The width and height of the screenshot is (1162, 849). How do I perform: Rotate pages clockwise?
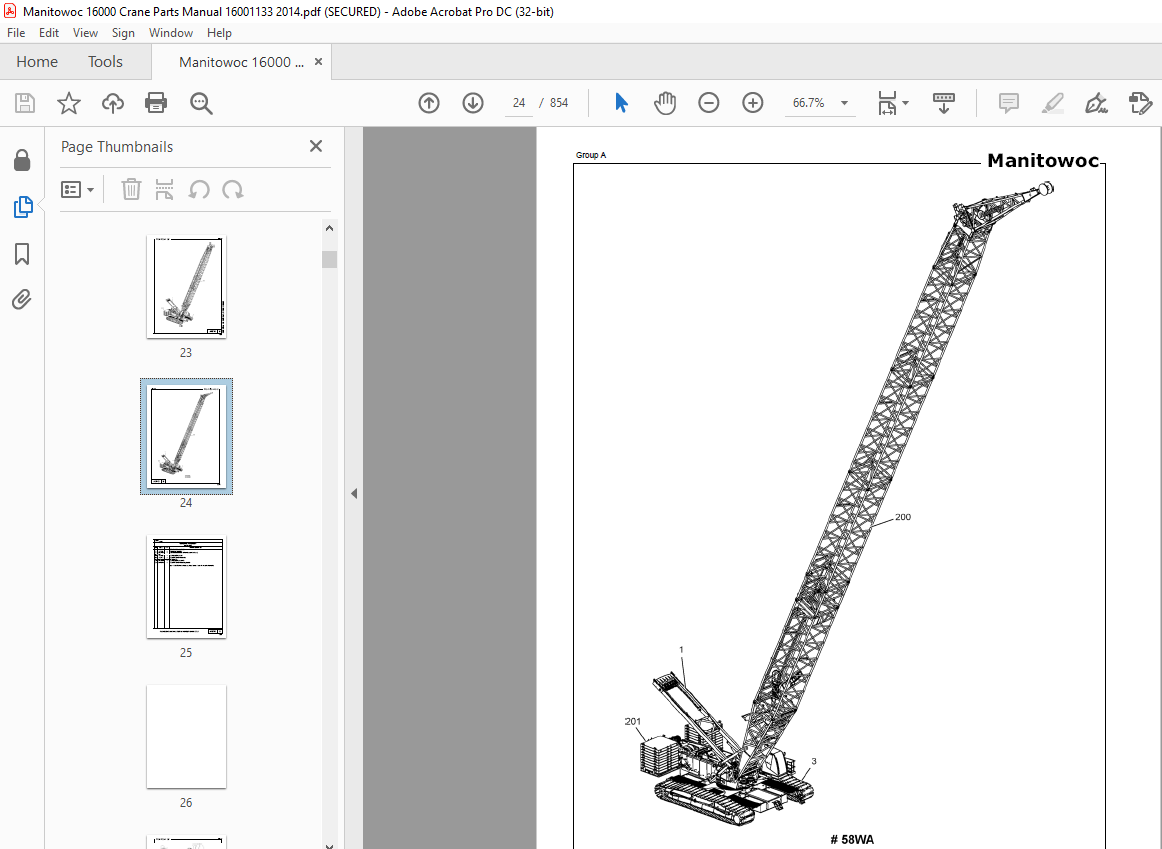tap(233, 190)
